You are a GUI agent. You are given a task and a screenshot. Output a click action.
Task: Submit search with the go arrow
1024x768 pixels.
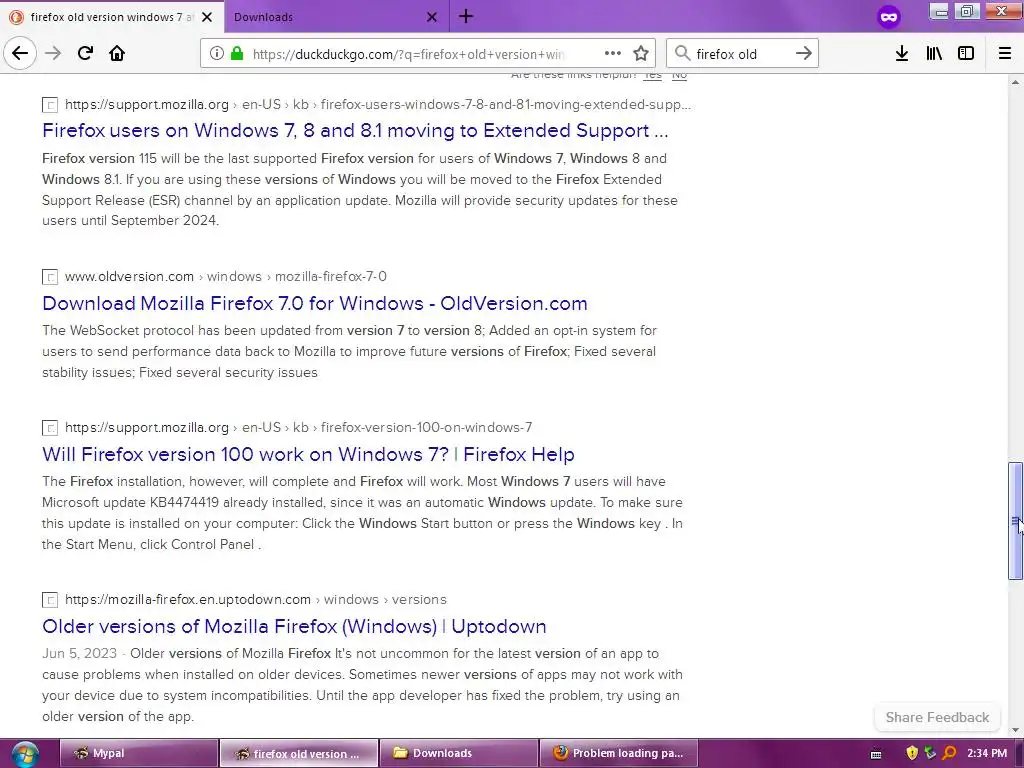(803, 54)
